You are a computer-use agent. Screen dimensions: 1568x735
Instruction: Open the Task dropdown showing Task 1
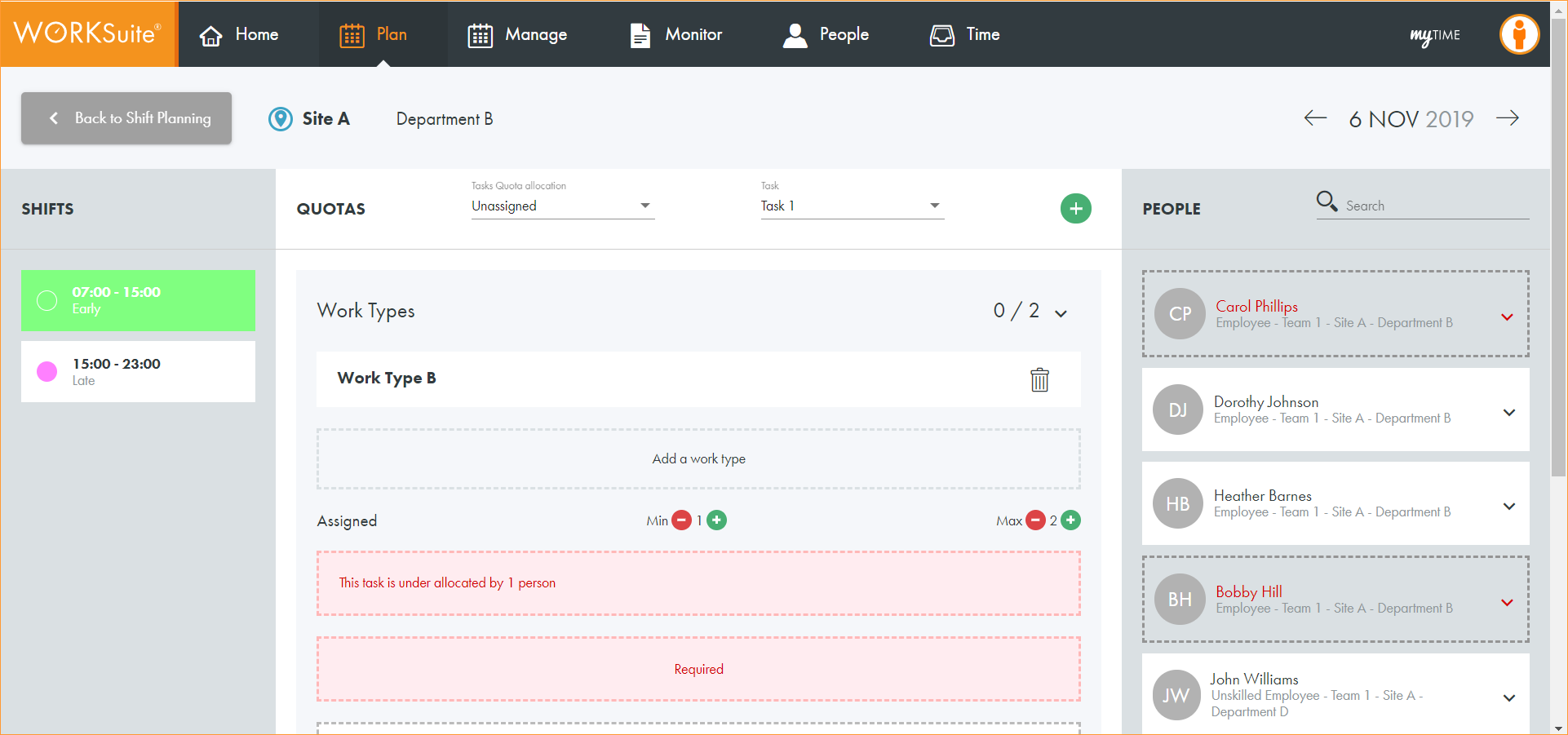pyautogui.click(x=852, y=206)
